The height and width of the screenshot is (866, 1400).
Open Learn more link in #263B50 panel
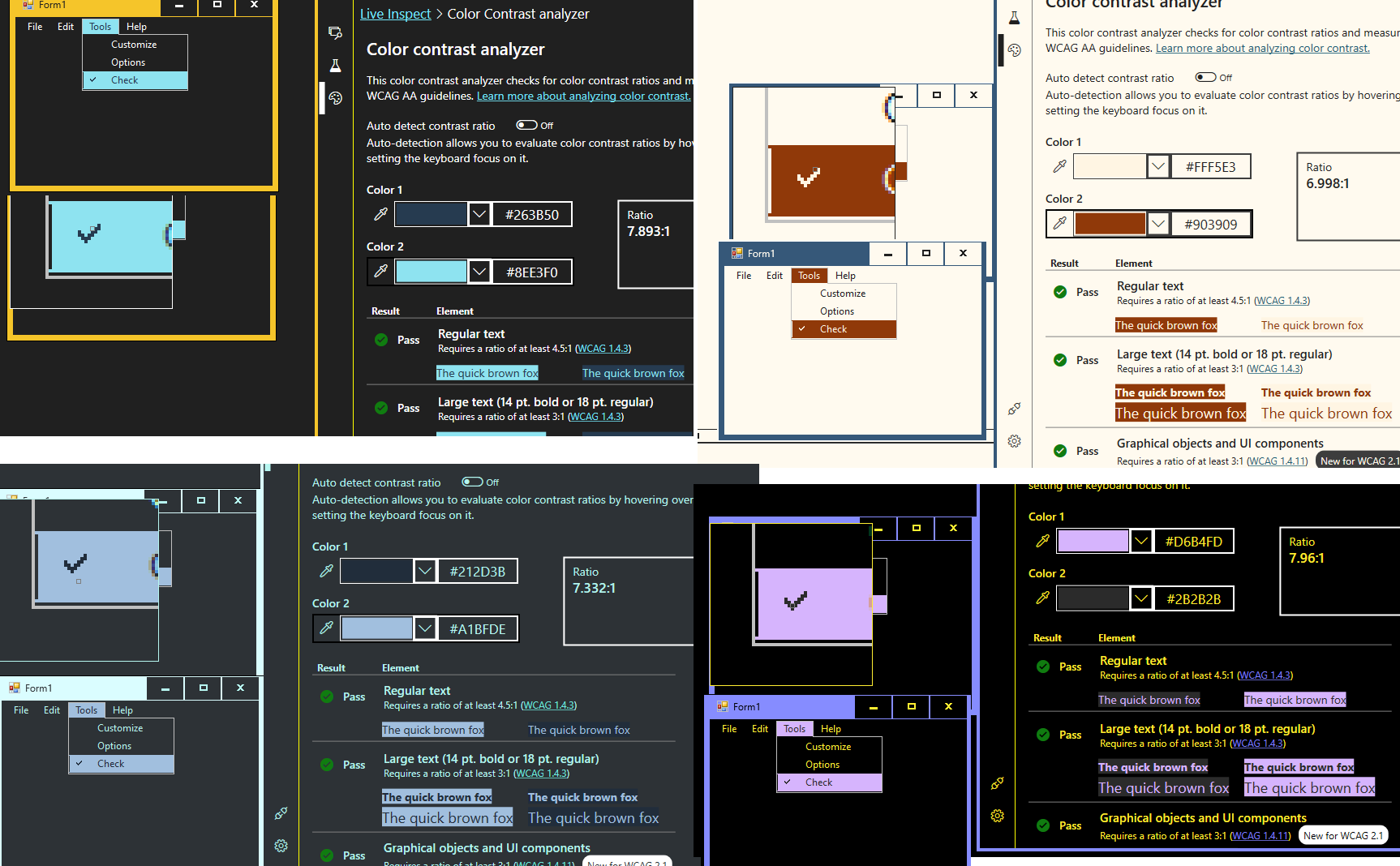pos(584,96)
